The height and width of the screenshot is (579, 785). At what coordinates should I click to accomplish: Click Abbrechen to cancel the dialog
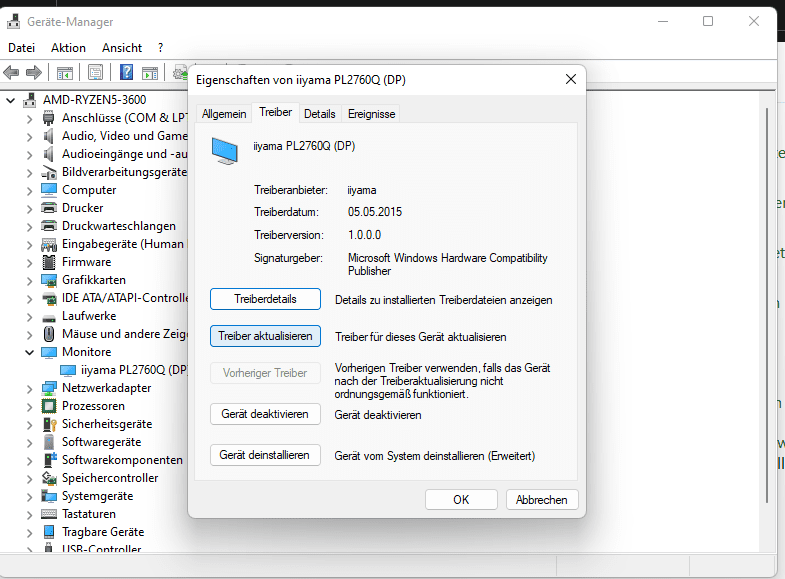click(x=542, y=500)
